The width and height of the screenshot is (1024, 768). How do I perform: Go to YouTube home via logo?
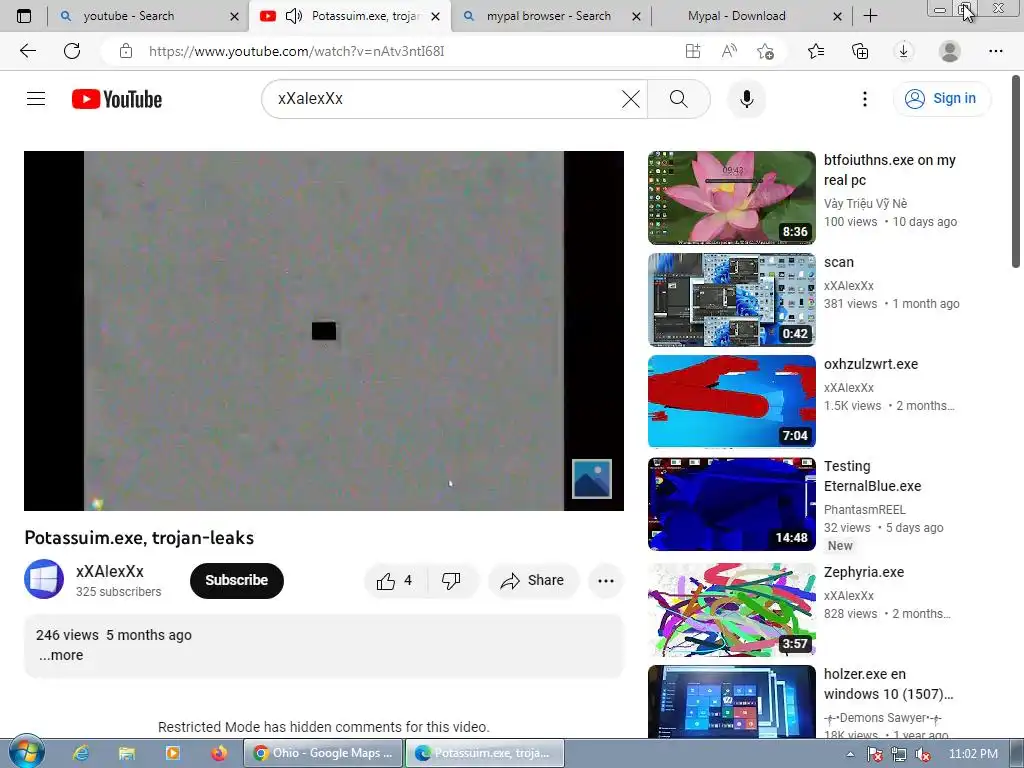(117, 99)
